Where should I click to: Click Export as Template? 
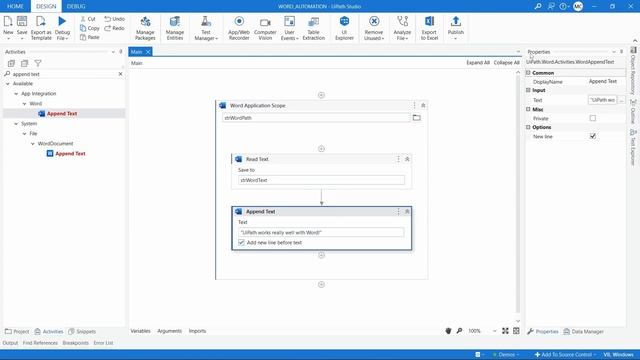point(41,28)
